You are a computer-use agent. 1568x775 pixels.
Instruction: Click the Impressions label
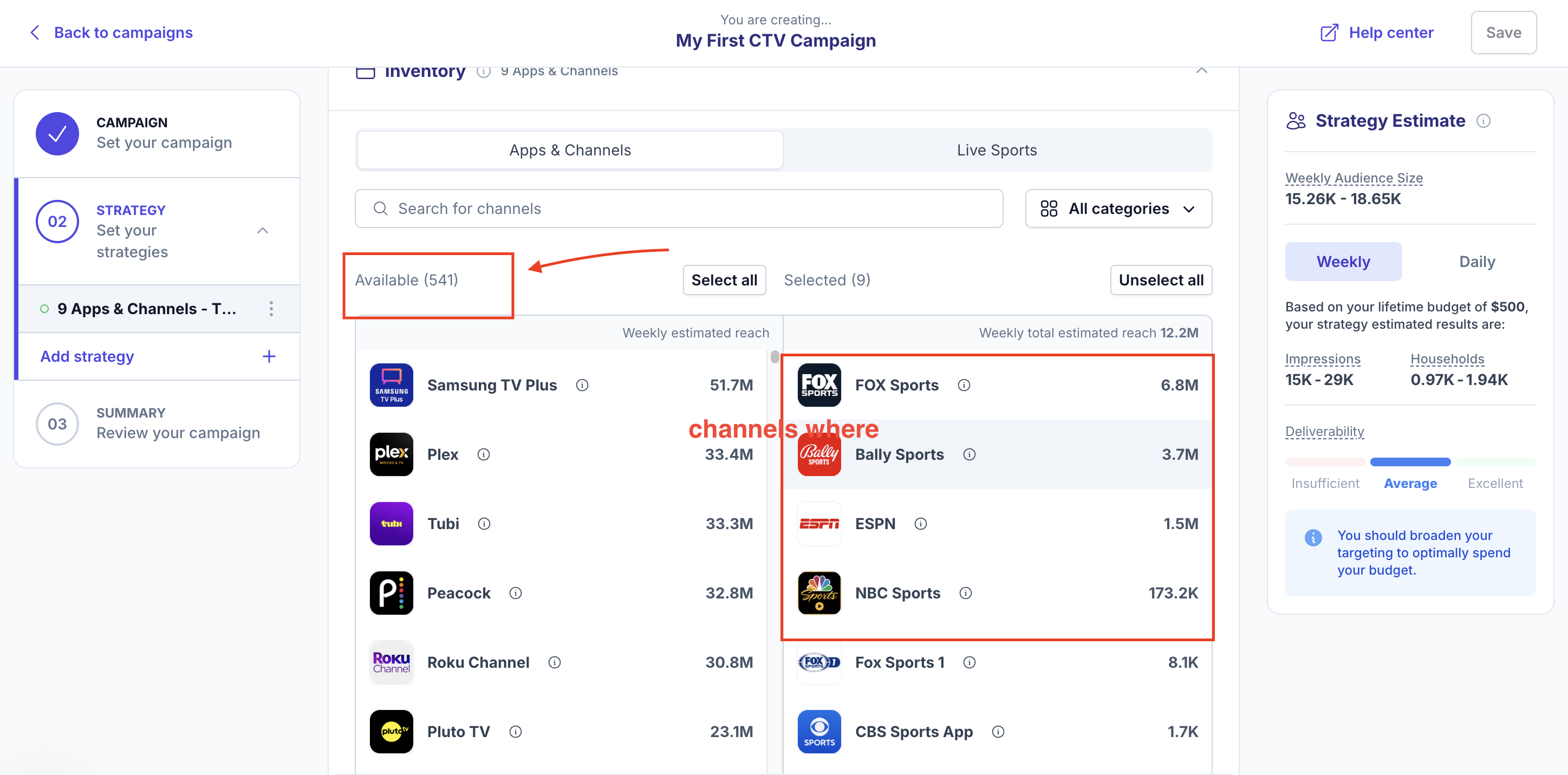[1322, 359]
